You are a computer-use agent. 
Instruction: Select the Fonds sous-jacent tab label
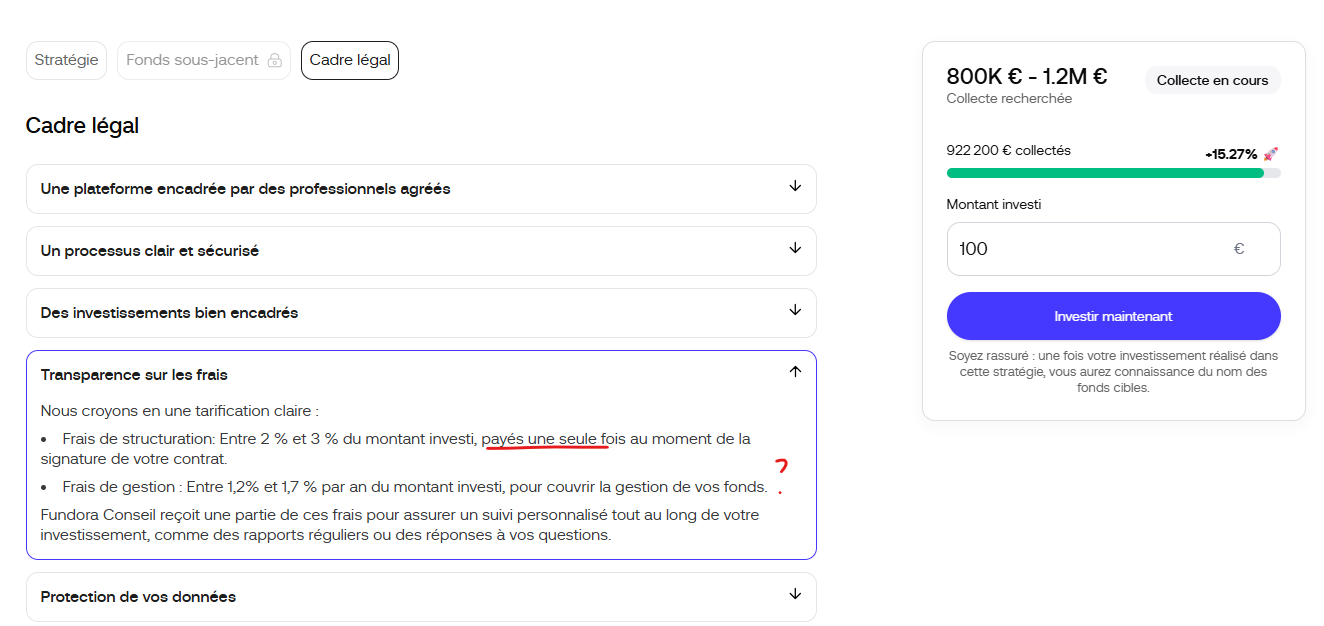pos(192,60)
